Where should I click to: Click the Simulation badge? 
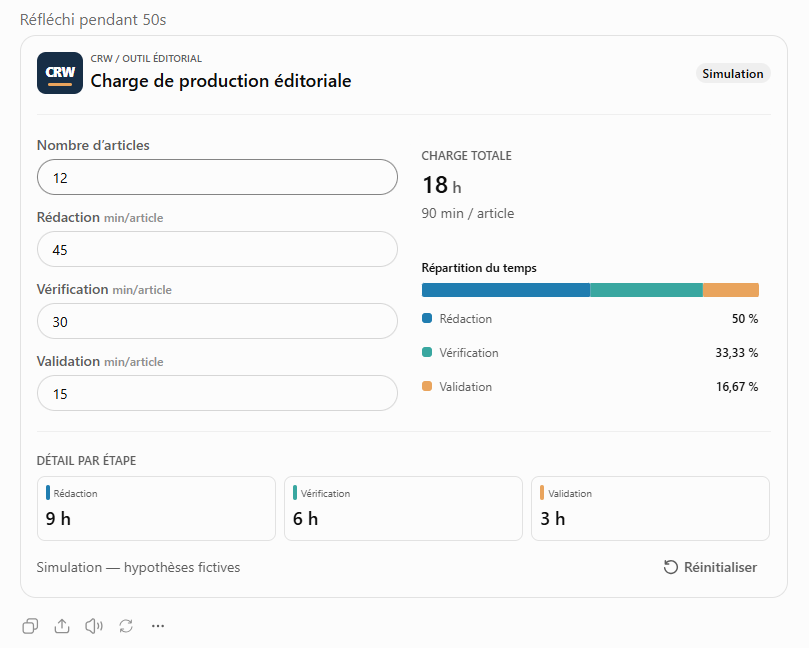733,74
